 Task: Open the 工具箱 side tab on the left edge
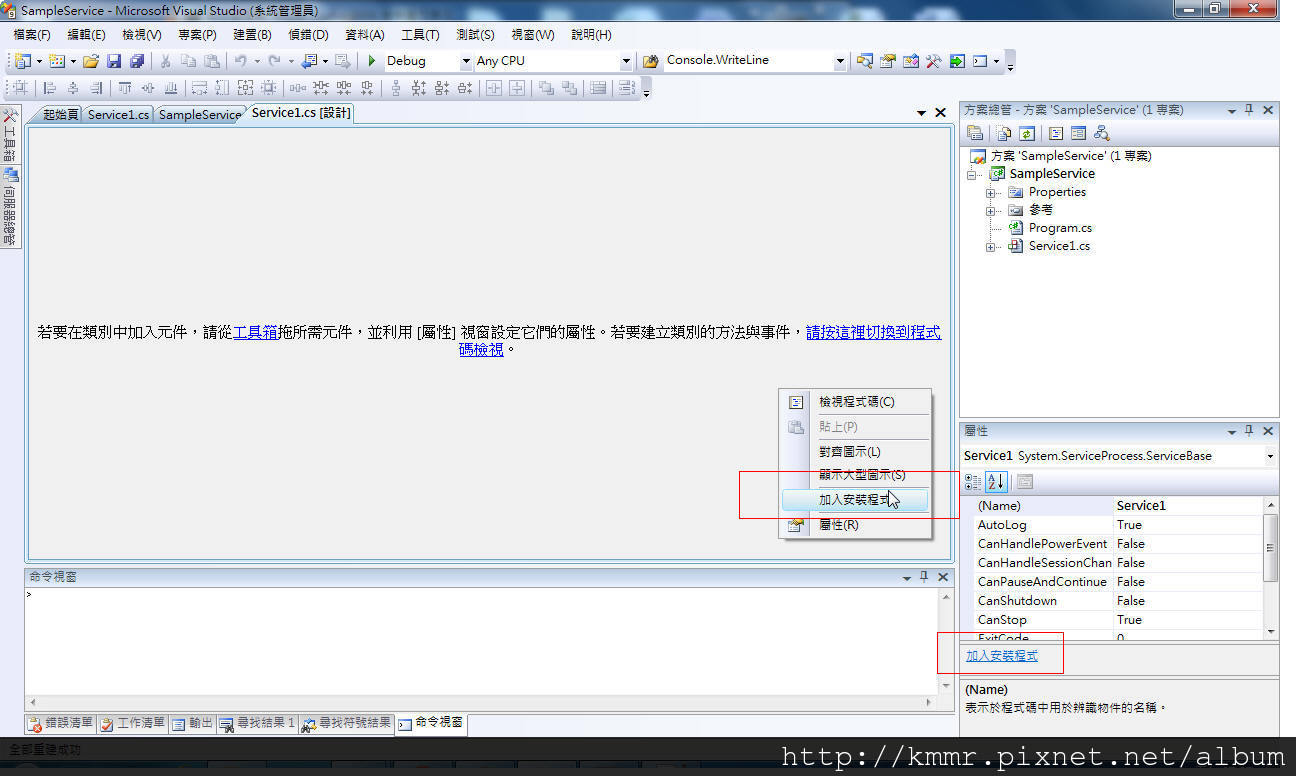[10, 136]
